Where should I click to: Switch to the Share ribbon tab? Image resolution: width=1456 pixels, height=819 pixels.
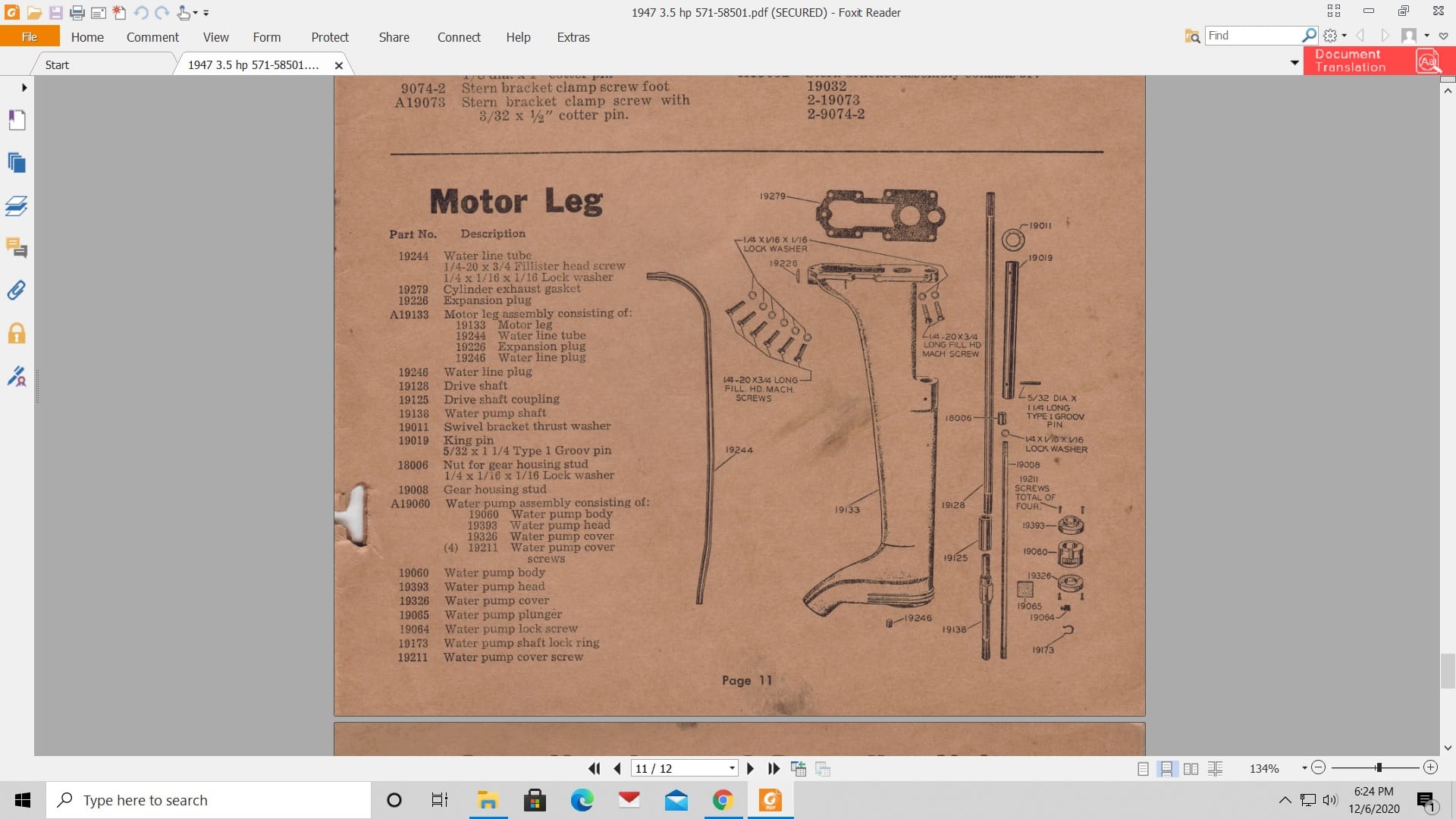394,36
